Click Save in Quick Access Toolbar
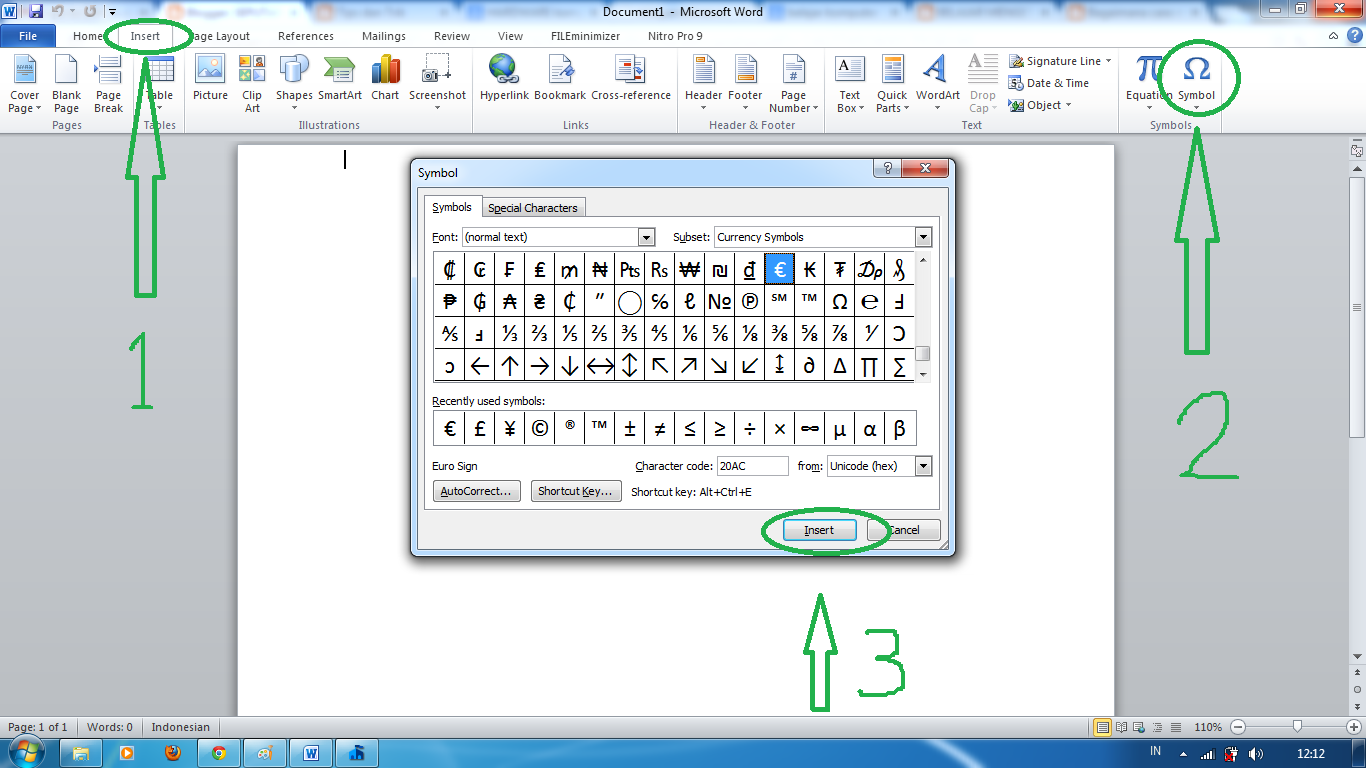The image size is (1366, 768). [x=36, y=11]
